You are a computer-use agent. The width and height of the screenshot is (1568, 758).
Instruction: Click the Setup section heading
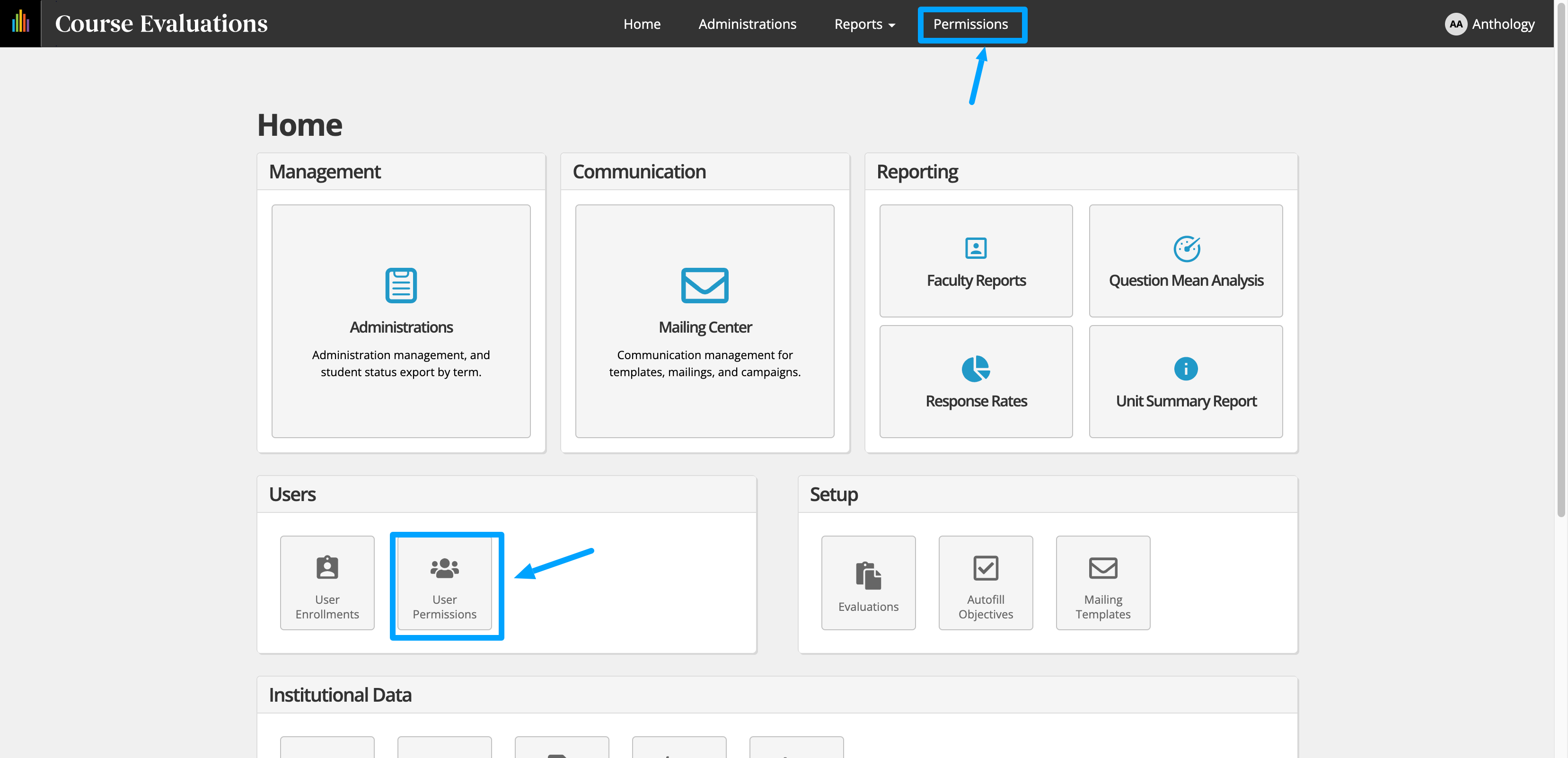tap(833, 494)
